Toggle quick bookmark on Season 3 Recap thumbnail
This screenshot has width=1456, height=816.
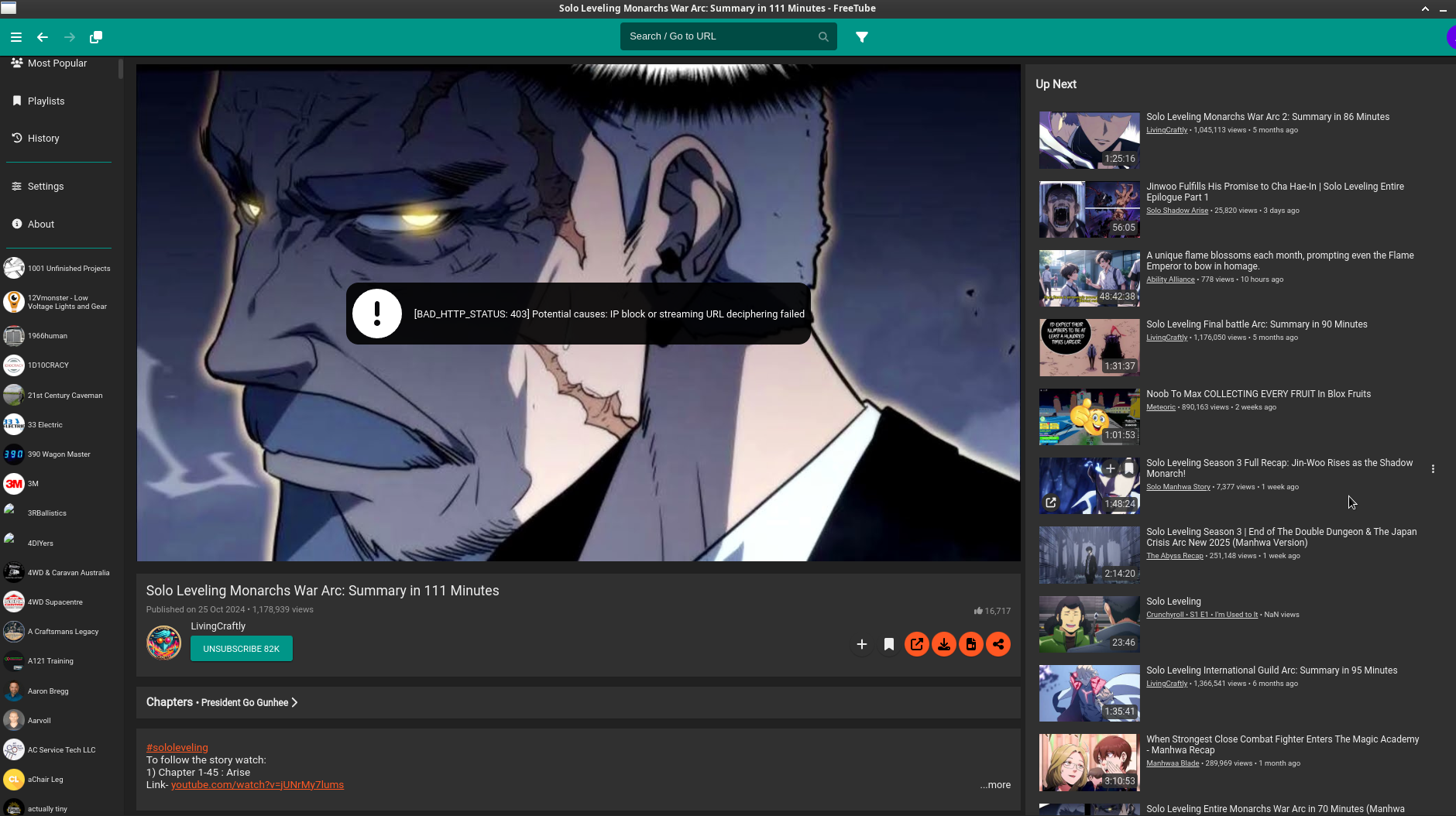[1129, 468]
